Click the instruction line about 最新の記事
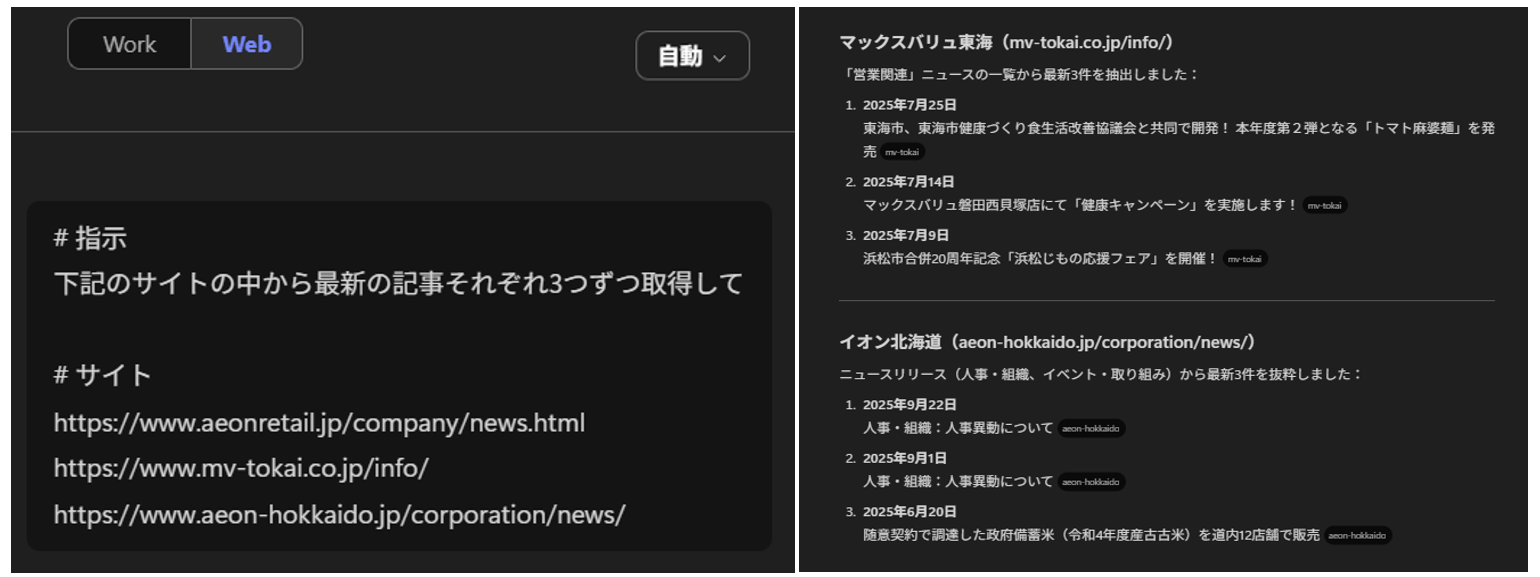Image resolution: width=1540 pixels, height=577 pixels. 398,284
